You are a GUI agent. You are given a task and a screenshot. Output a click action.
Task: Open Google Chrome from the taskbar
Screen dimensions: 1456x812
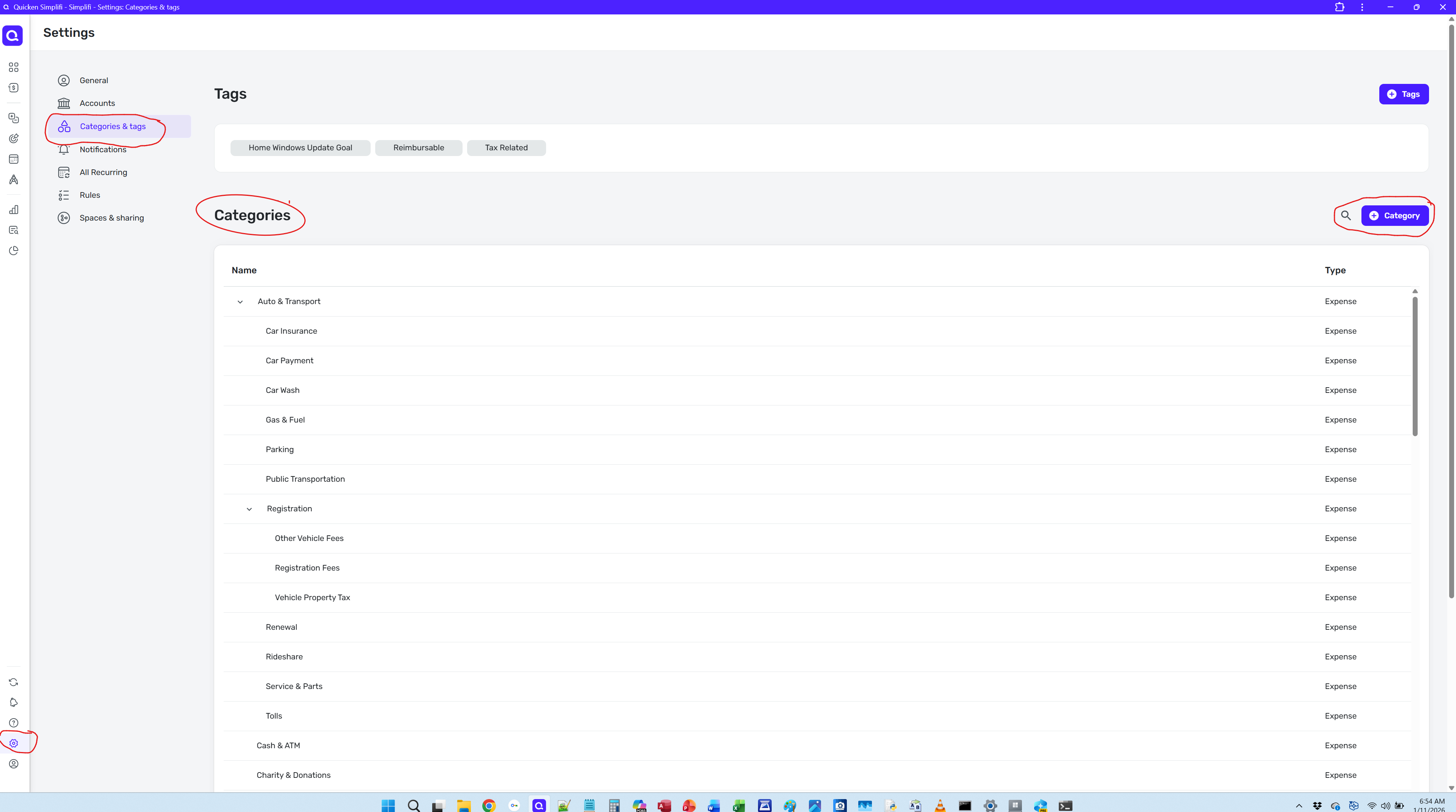[x=489, y=805]
